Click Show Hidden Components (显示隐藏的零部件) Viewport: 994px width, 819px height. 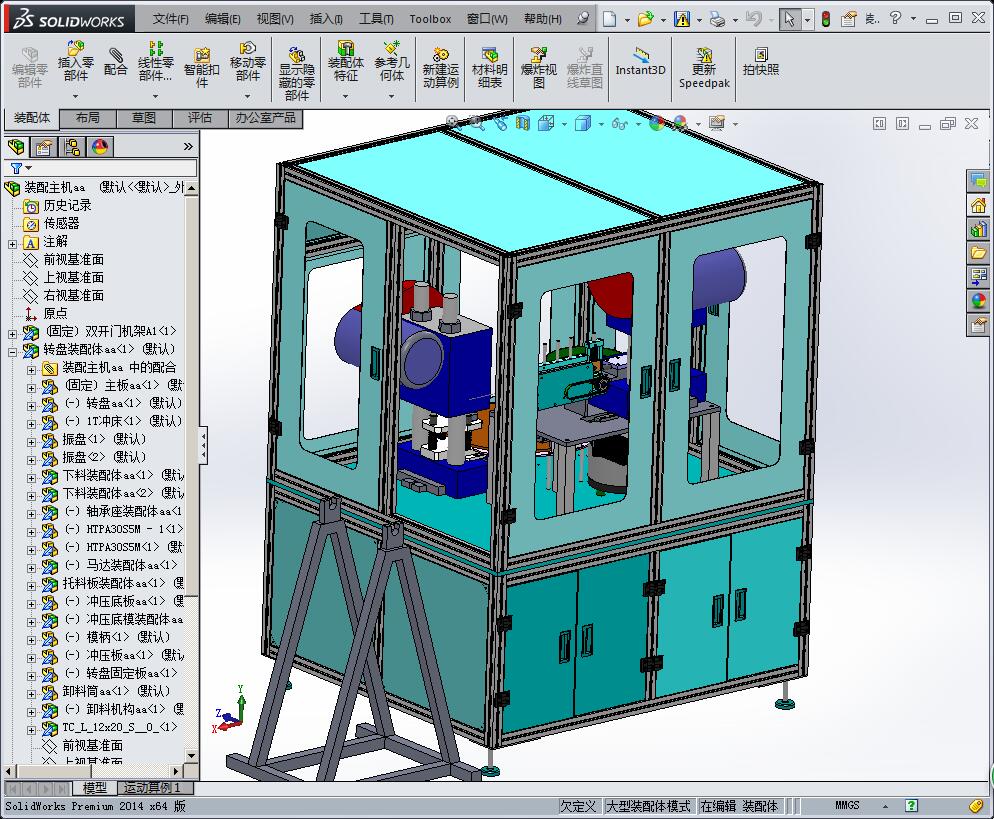point(296,73)
